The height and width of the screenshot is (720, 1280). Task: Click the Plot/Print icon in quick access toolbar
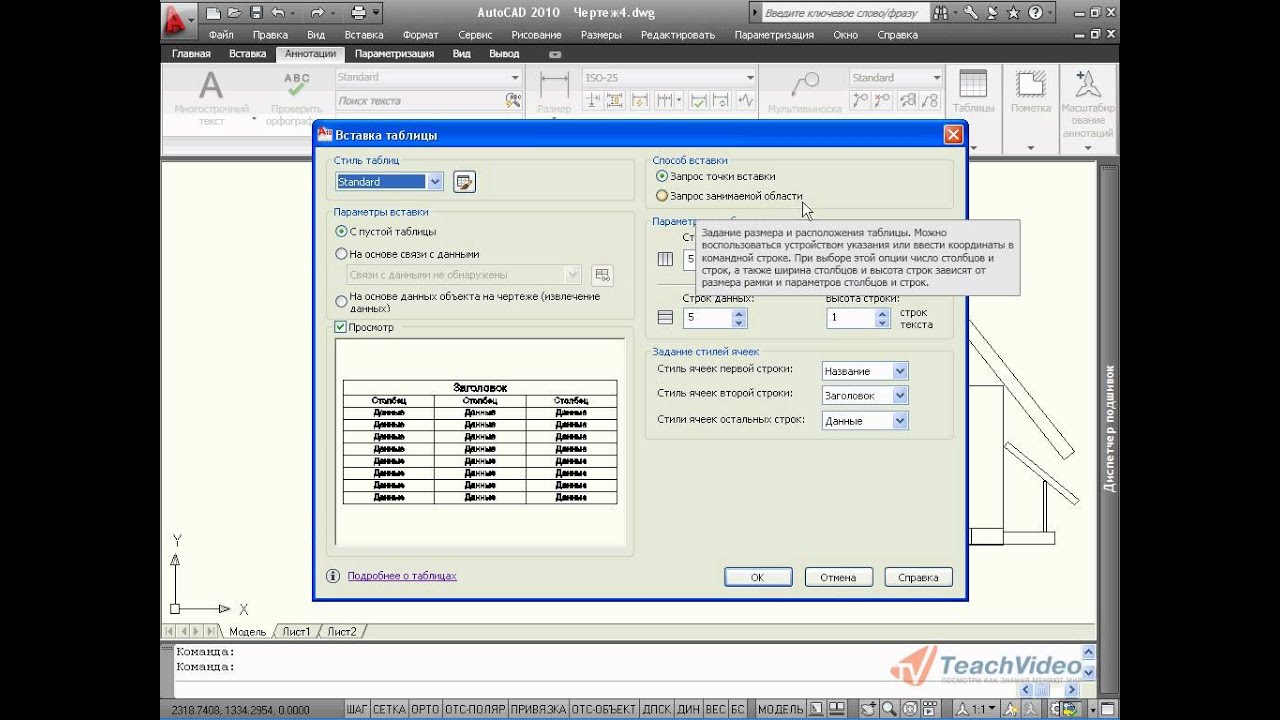pos(358,13)
